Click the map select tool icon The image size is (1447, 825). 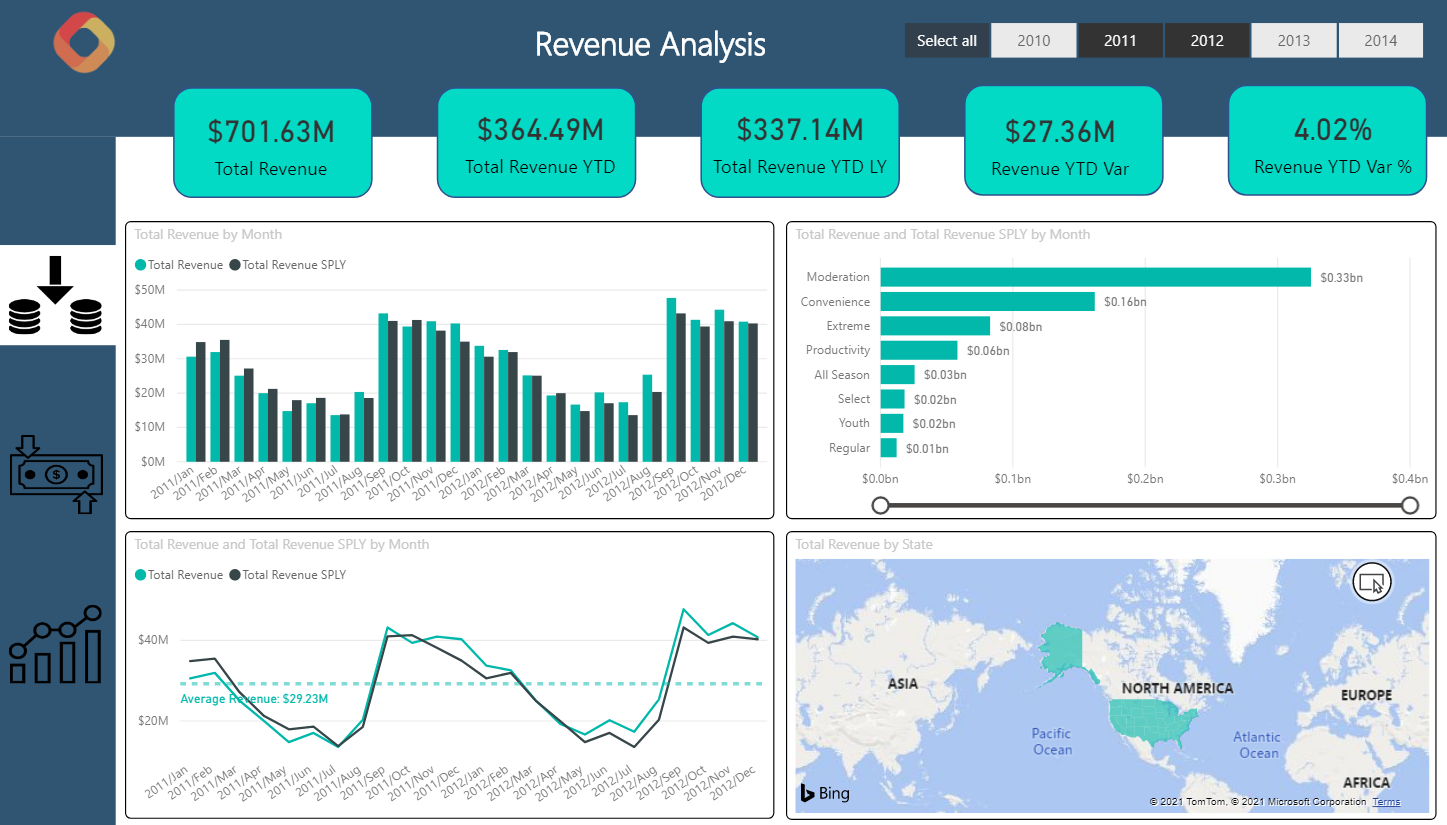point(1371,582)
